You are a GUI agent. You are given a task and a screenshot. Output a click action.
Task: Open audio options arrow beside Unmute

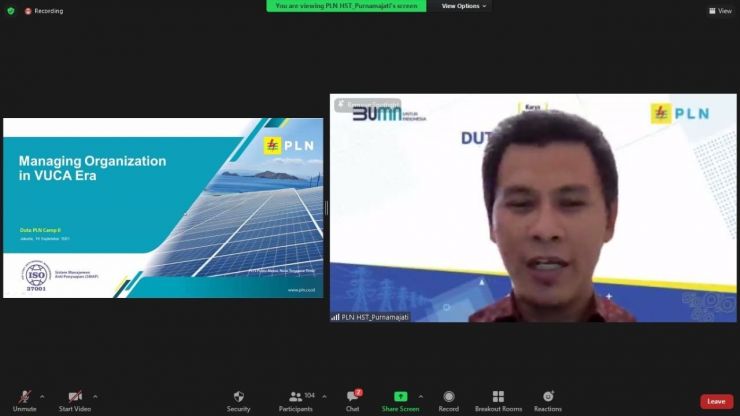42,397
